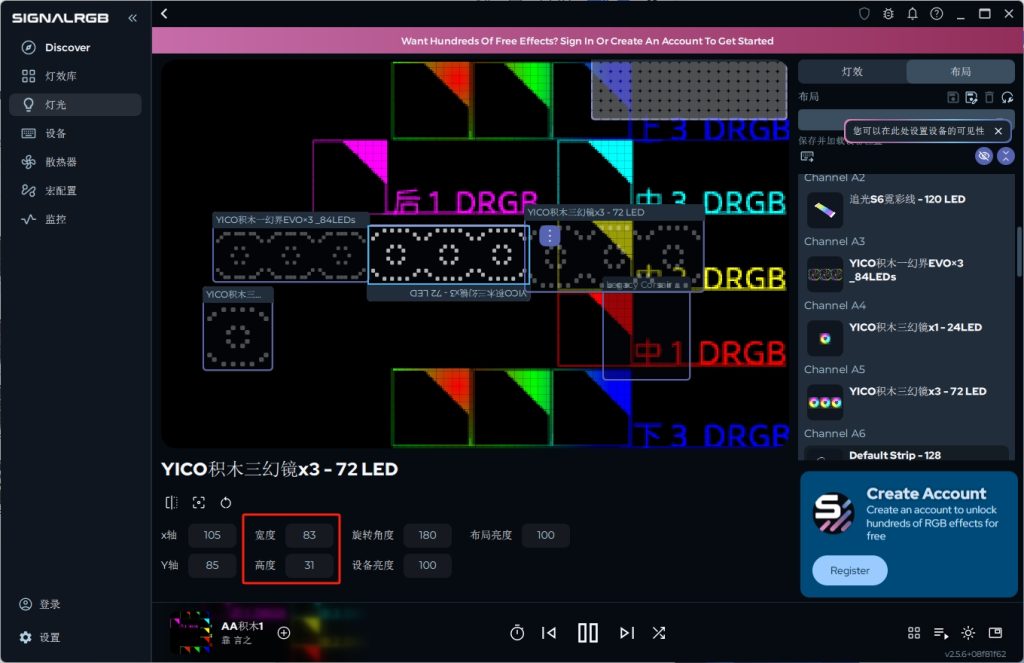Select 灯光 in the sidebar
The height and width of the screenshot is (663, 1024).
click(x=75, y=105)
